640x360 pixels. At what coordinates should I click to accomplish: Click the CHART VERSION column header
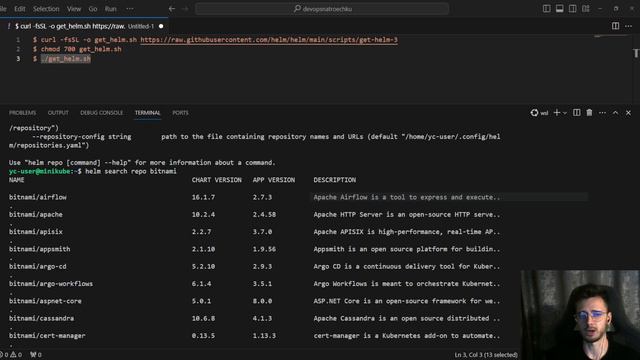[x=216, y=180]
